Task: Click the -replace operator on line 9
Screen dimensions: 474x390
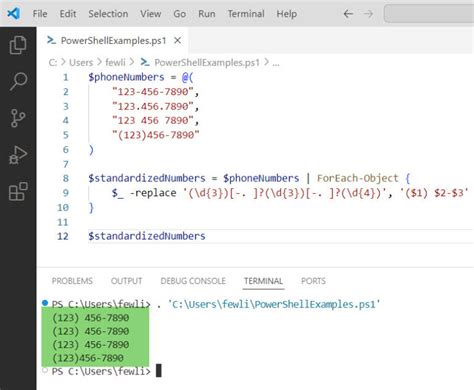Action: point(153,193)
